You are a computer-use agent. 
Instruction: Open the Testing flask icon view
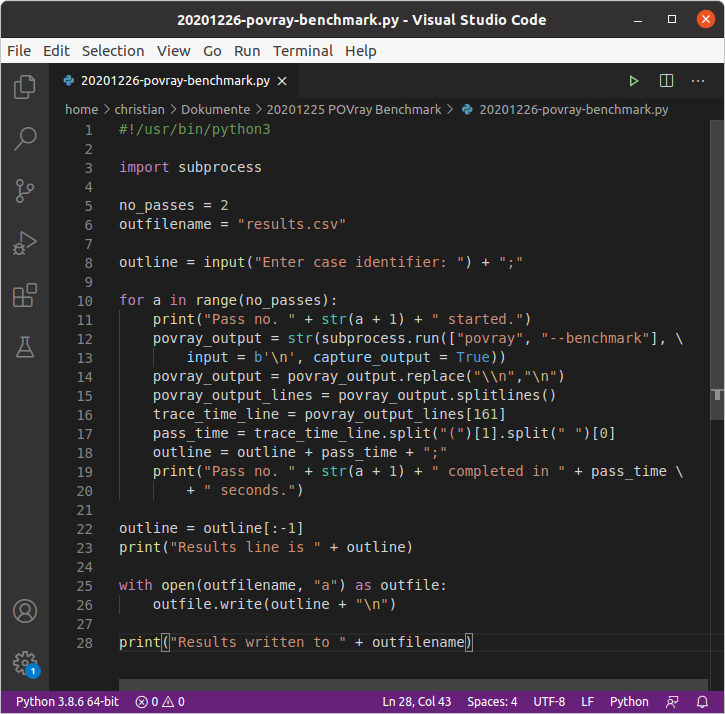click(25, 348)
